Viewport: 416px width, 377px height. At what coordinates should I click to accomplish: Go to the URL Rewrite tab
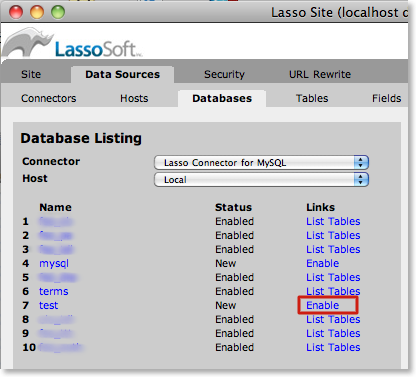click(320, 74)
